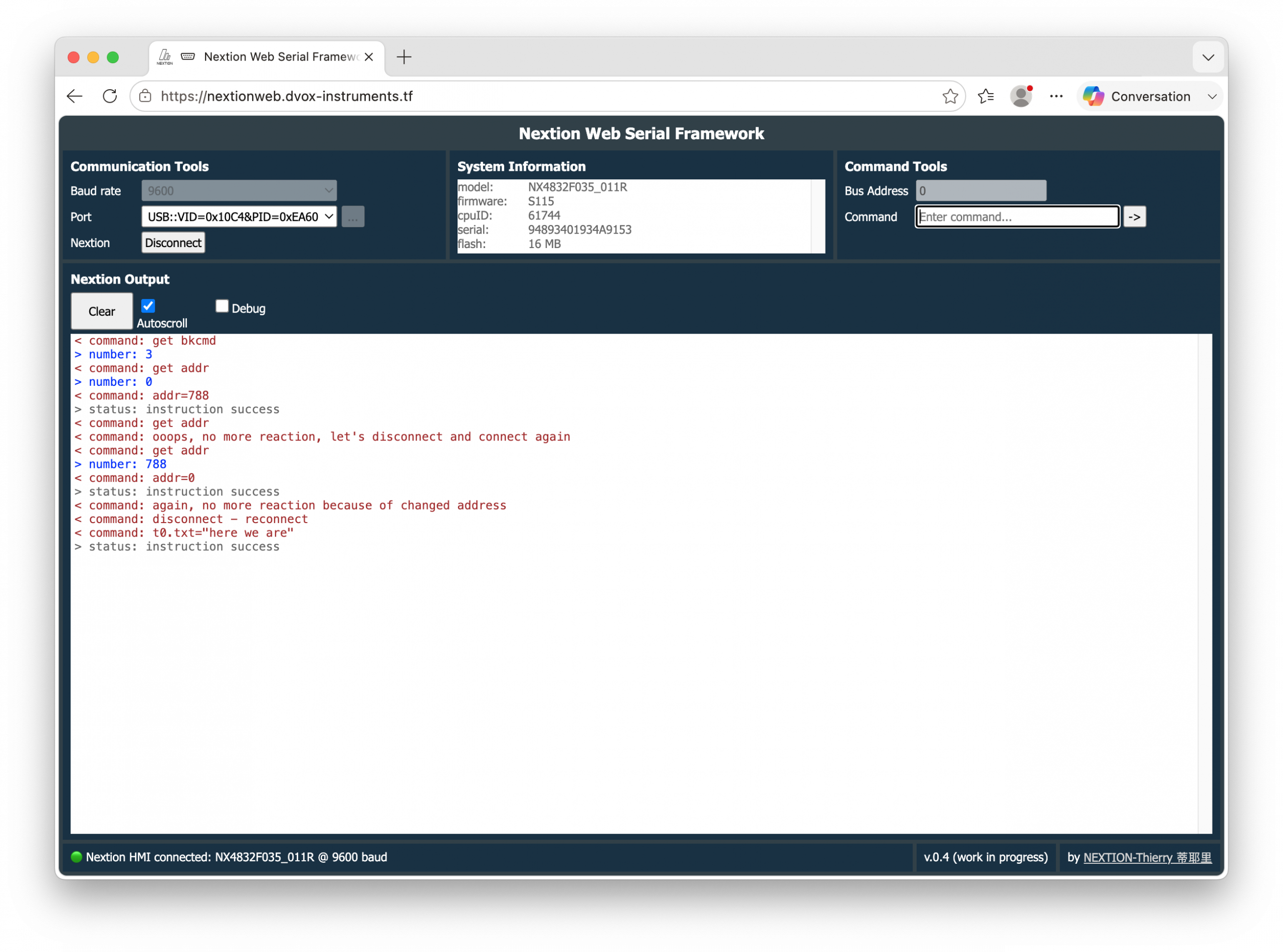Click the log line 'command: addr=0'

pyautogui.click(x=135, y=478)
